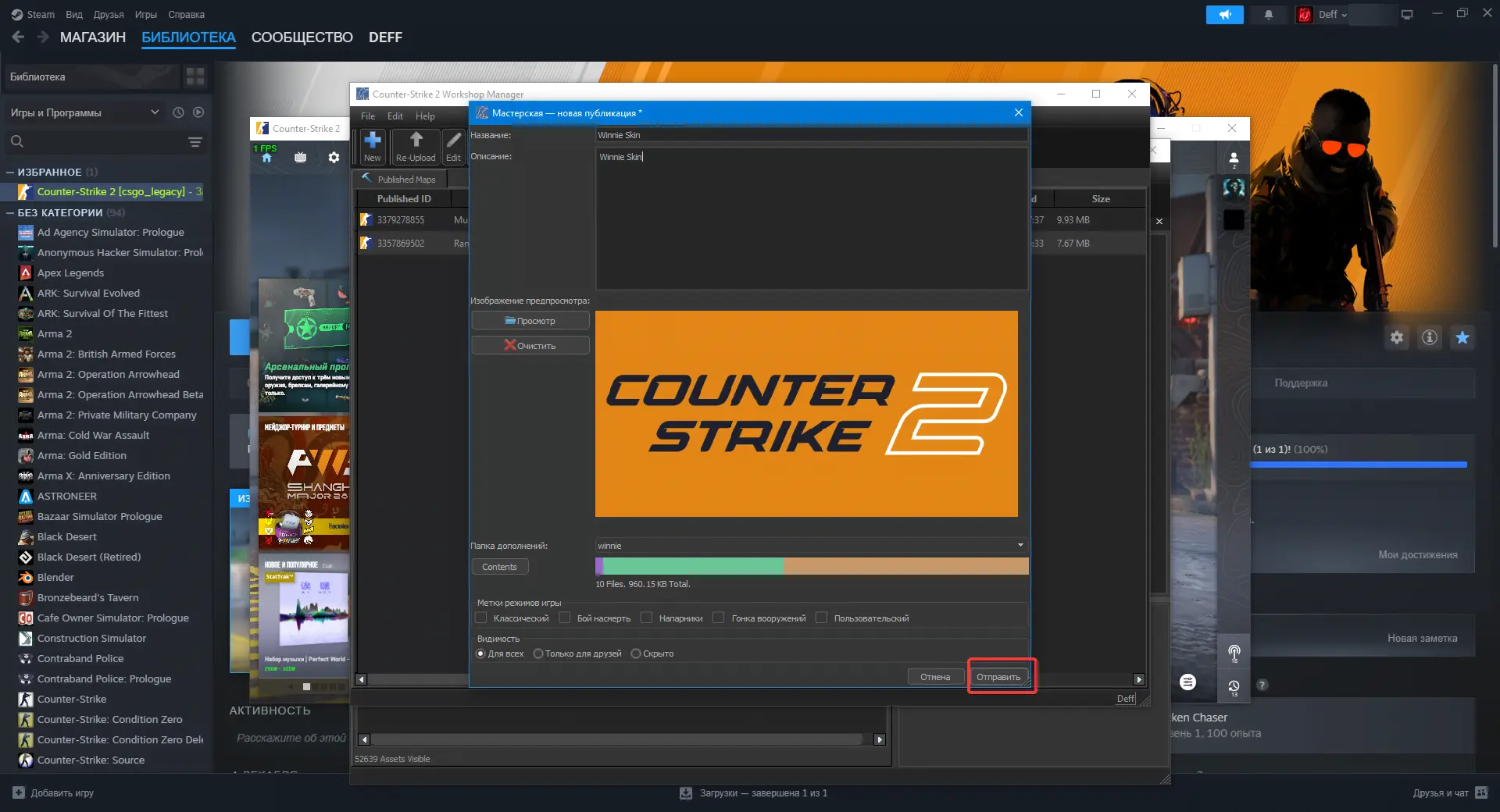Switch to Published Maps tab
This screenshot has width=1500, height=812.
[399, 179]
